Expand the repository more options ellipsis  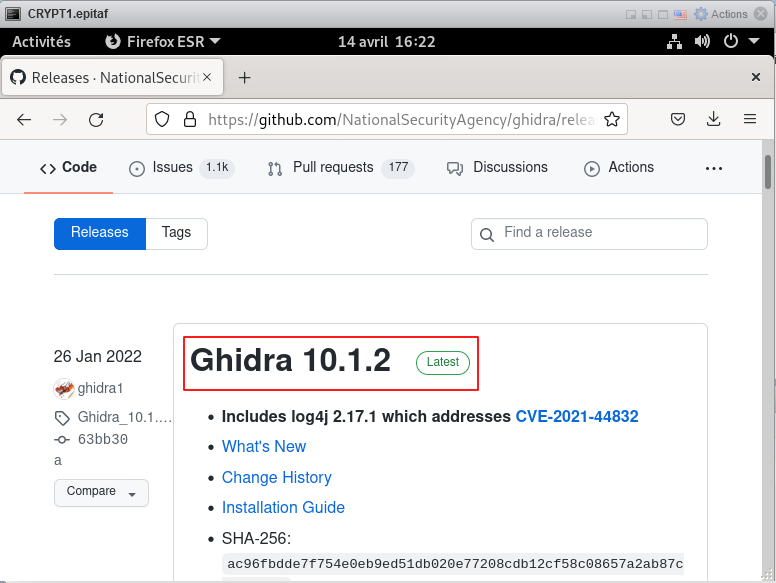click(714, 169)
